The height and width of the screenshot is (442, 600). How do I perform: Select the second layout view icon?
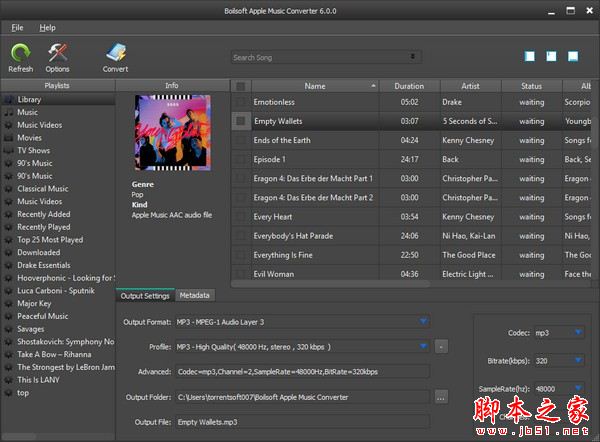coord(551,57)
